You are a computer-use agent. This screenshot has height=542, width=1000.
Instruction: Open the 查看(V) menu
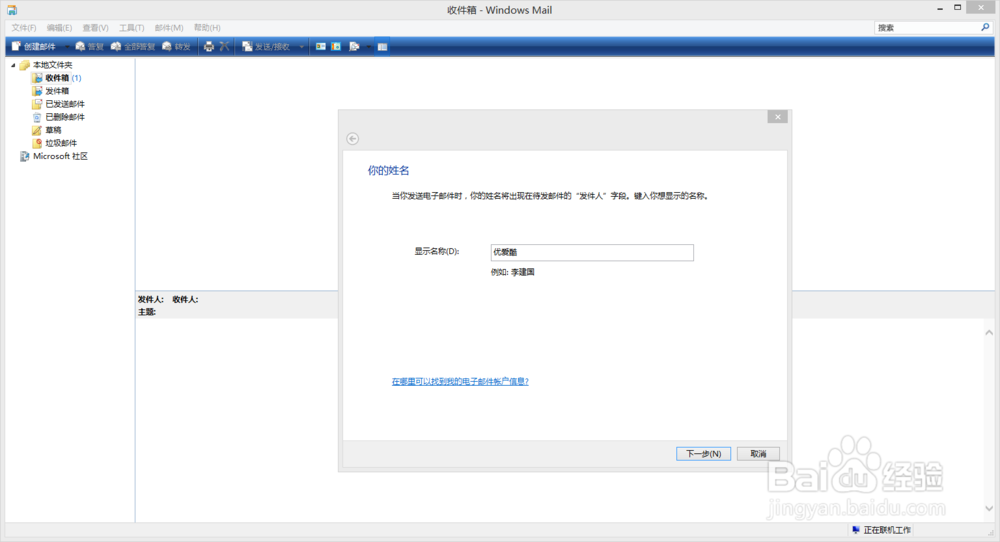(x=95, y=28)
